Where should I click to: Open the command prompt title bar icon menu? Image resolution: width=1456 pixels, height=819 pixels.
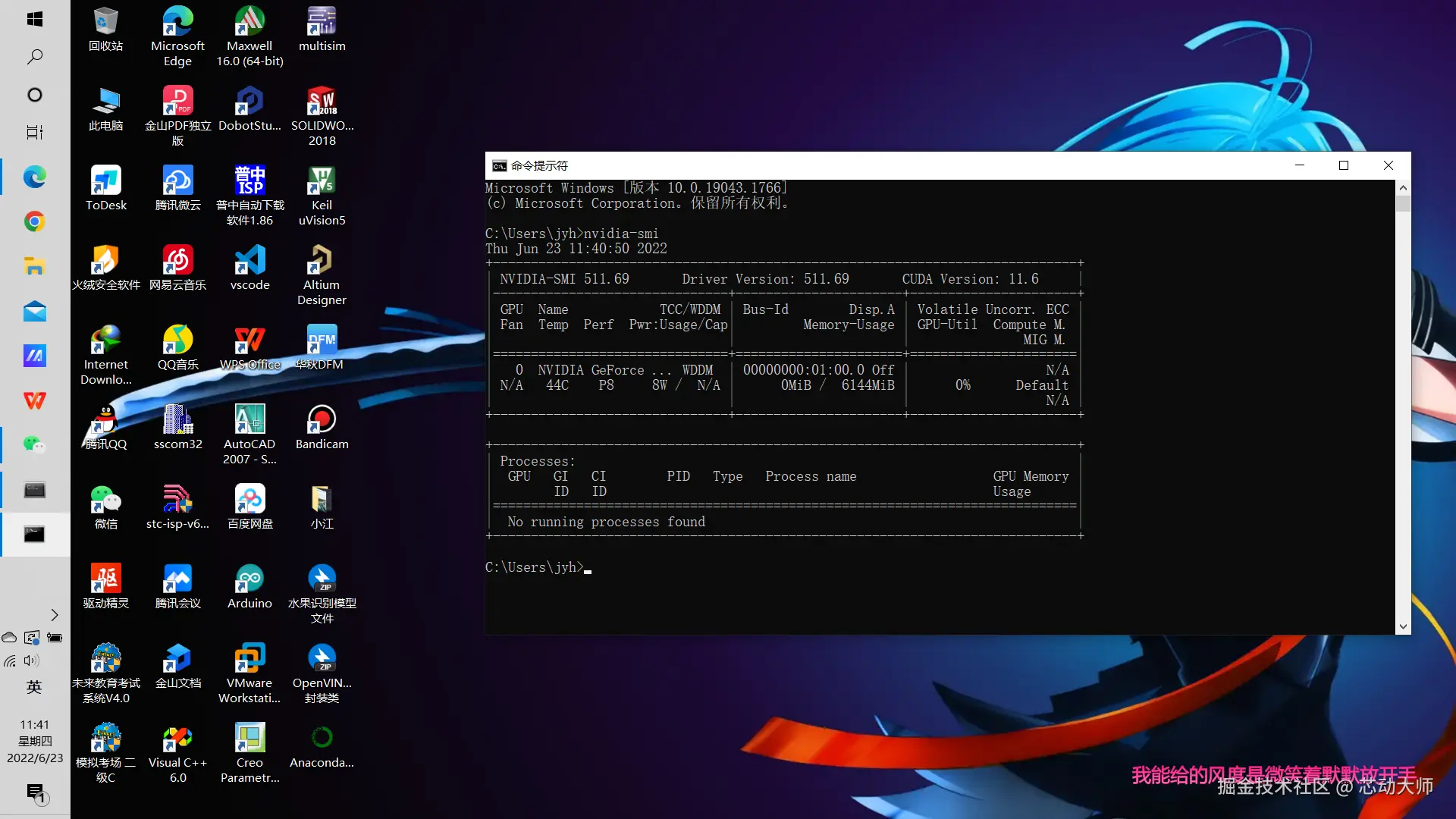tap(499, 165)
